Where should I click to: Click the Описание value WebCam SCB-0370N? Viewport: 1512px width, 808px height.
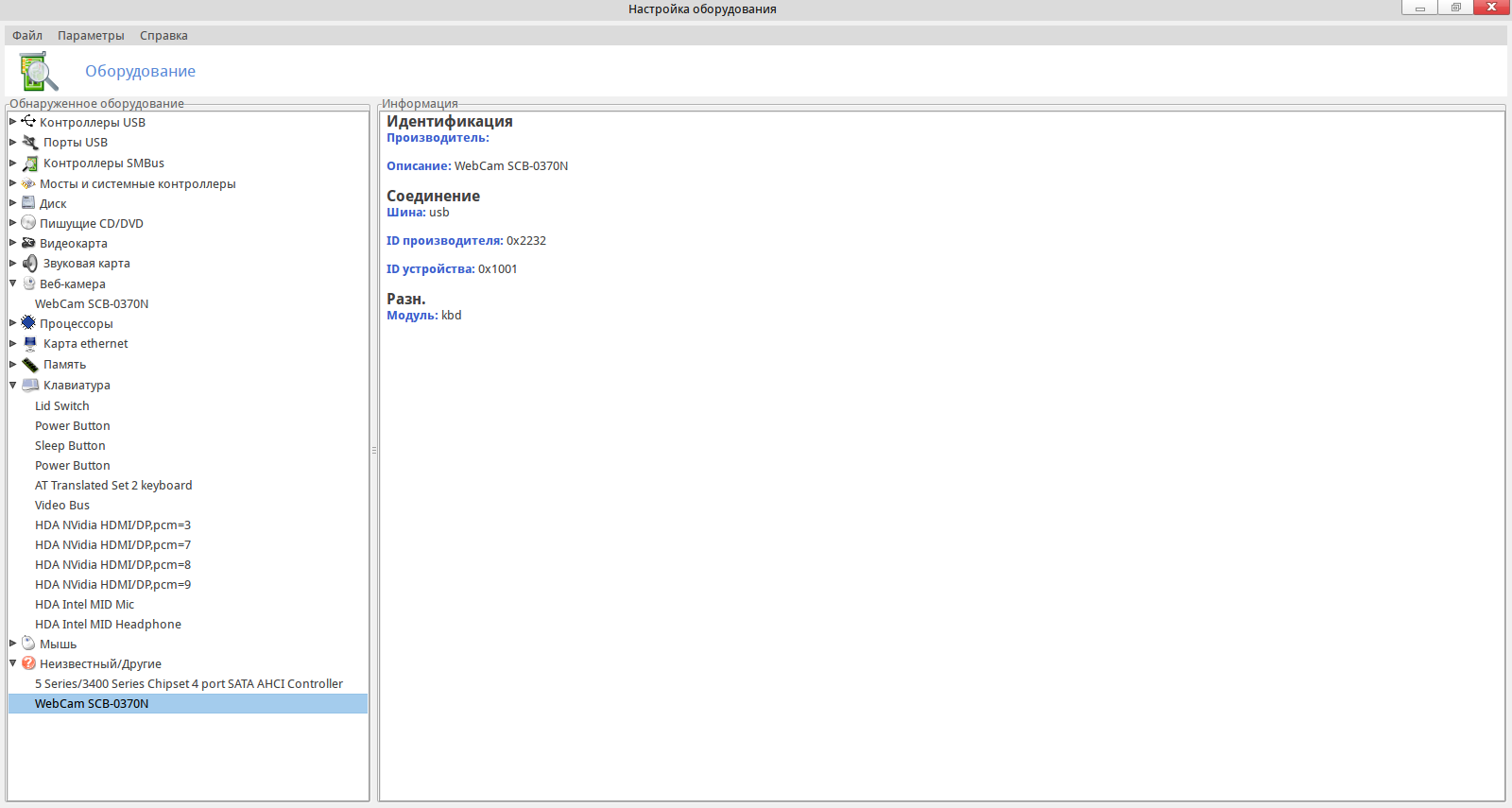511,165
